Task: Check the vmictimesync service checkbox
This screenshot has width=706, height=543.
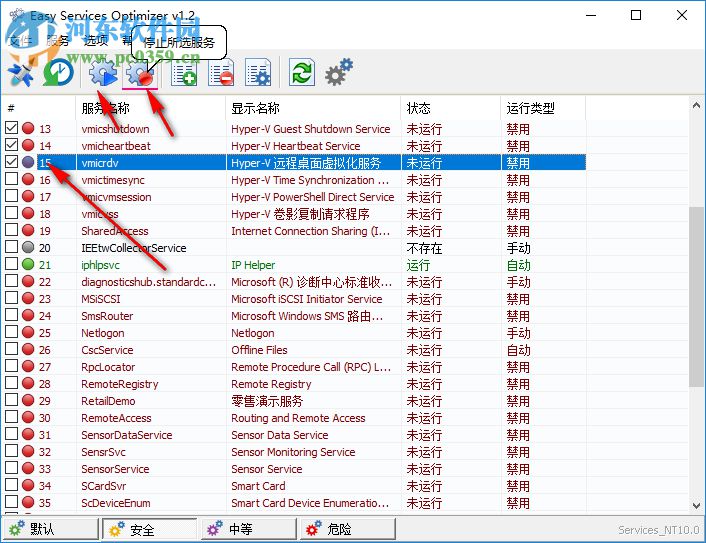Action: (x=12, y=178)
